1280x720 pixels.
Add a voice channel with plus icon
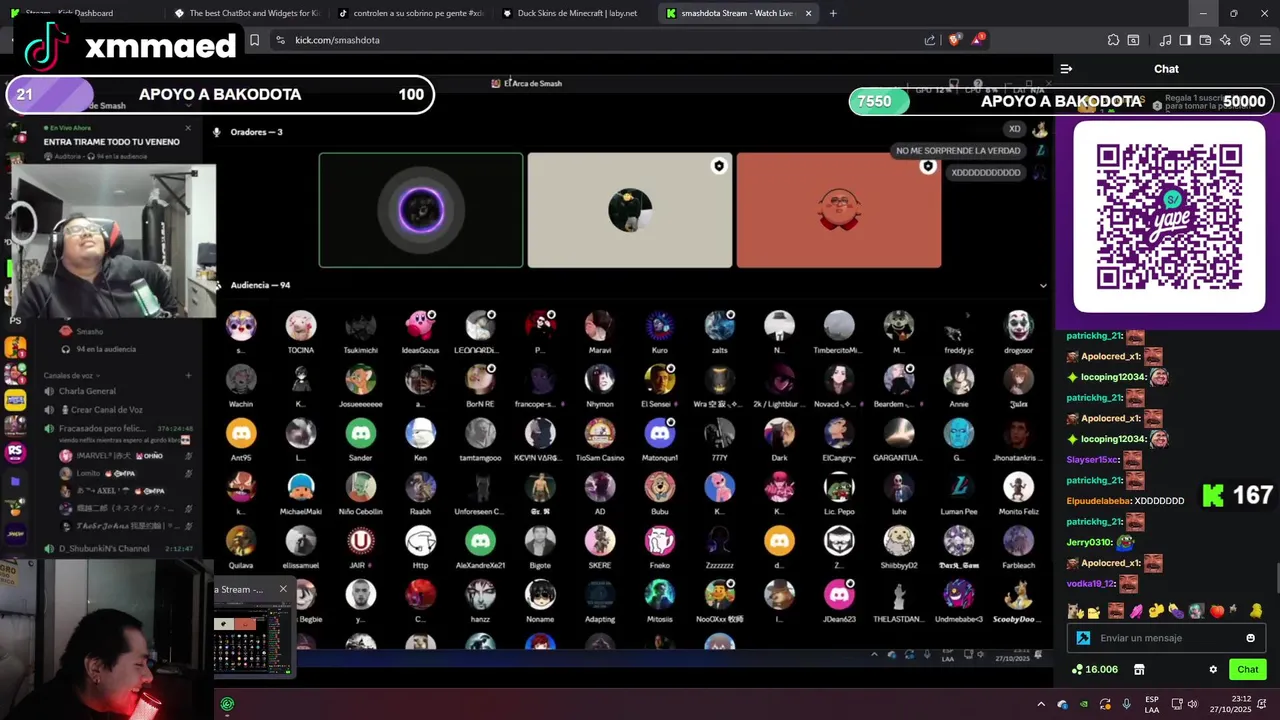tap(188, 375)
